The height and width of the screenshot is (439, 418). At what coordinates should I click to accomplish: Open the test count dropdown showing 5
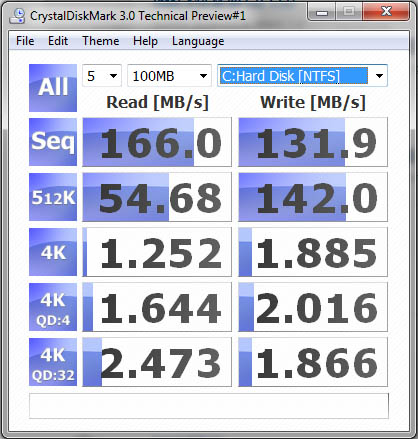[x=102, y=76]
